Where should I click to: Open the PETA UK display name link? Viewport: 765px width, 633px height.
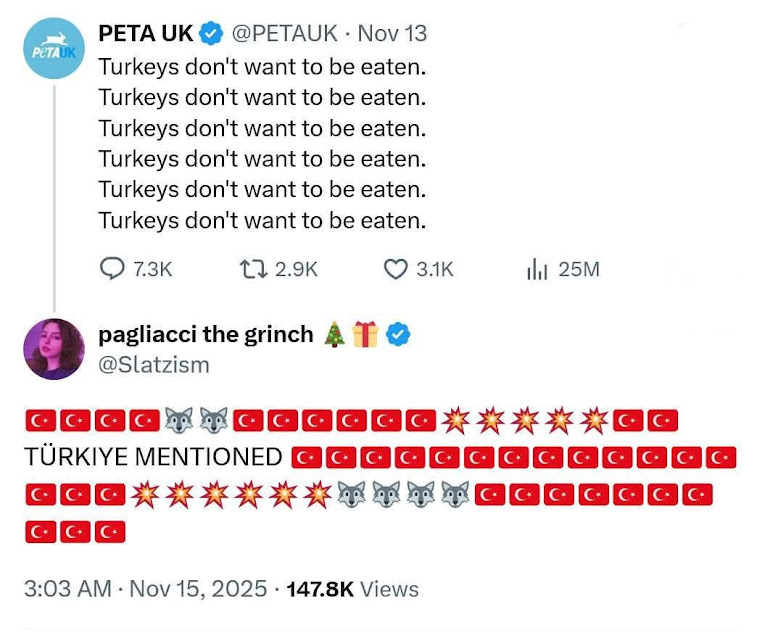coord(146,34)
